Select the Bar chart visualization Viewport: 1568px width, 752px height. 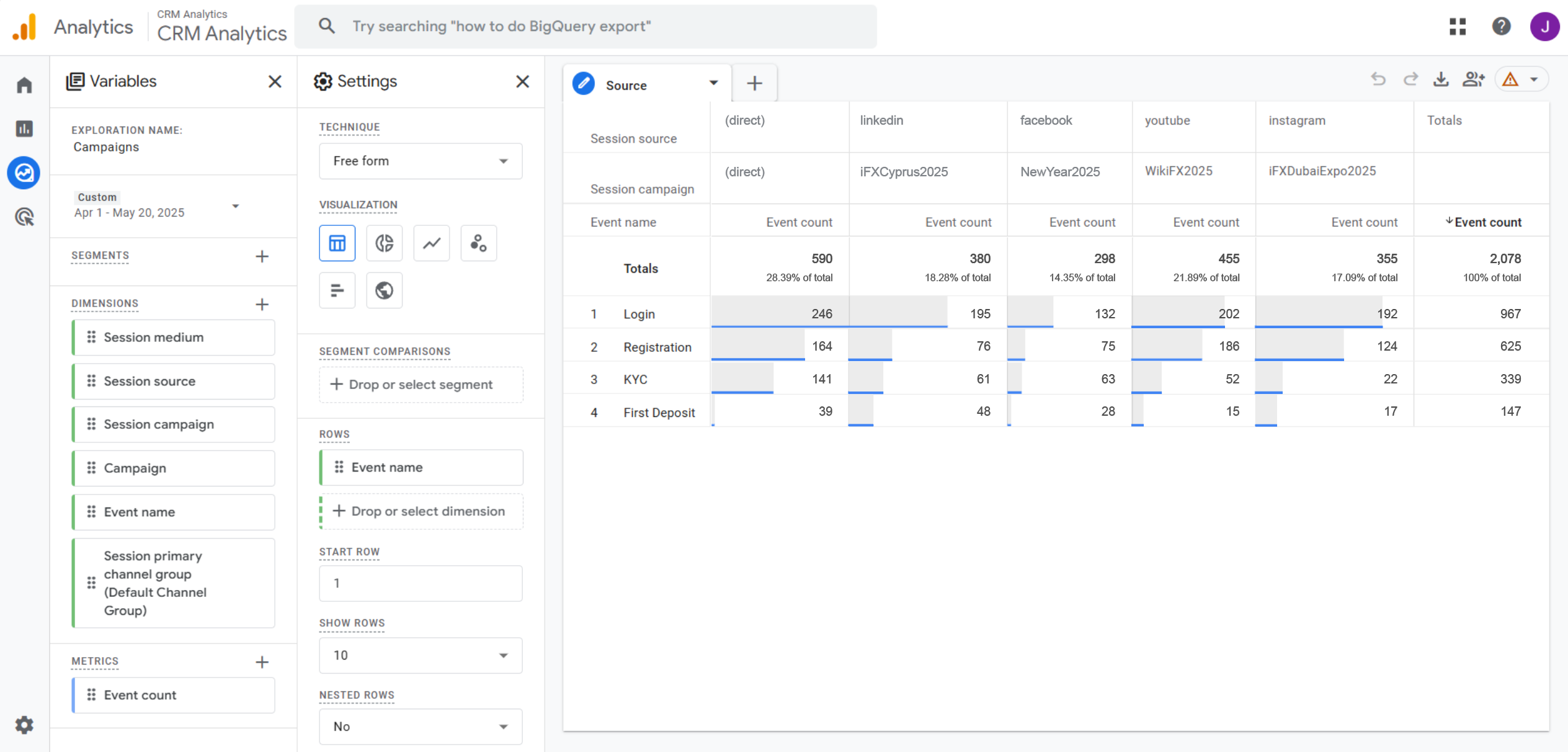coord(337,290)
